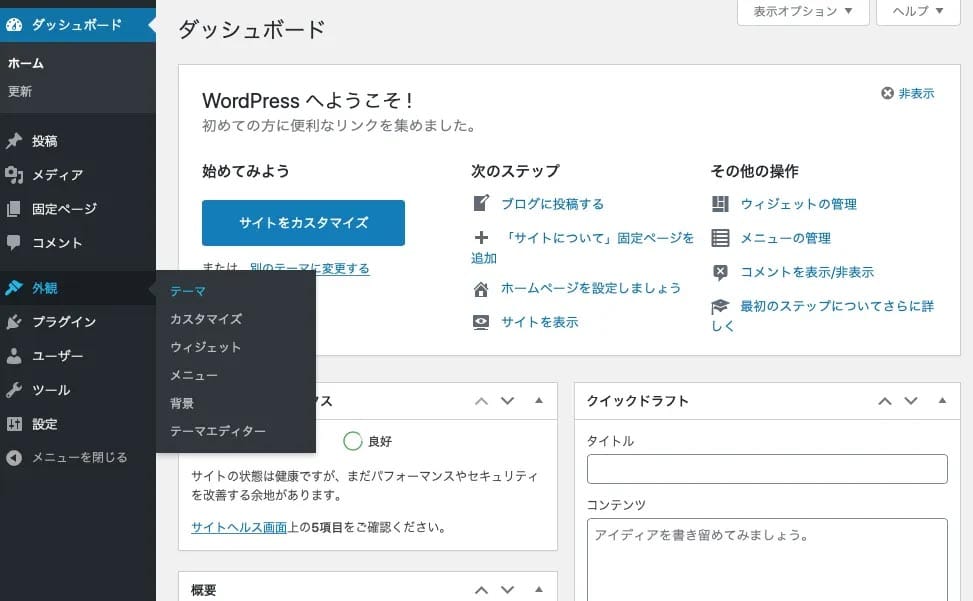This screenshot has width=973, height=601.
Task: Select テーマエディター in the 外観 submenu
Action: click(218, 431)
